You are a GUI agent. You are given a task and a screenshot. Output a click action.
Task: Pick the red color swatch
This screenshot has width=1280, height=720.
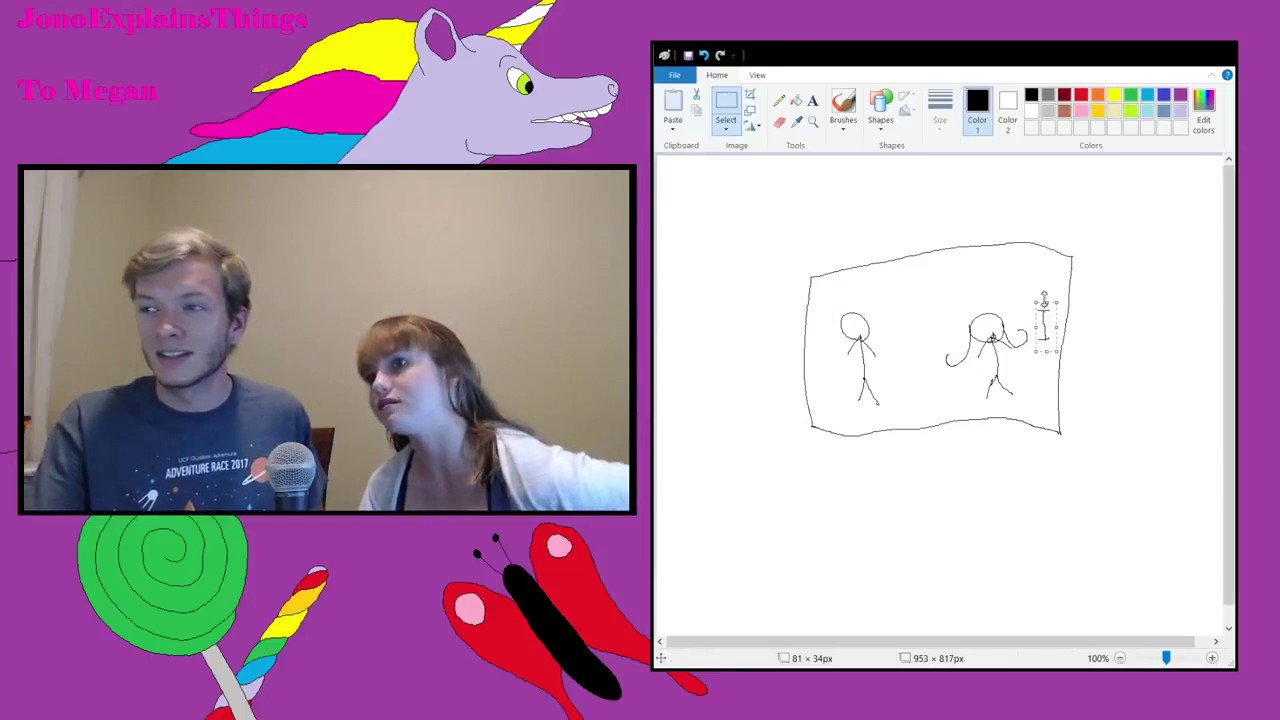coord(1081,95)
